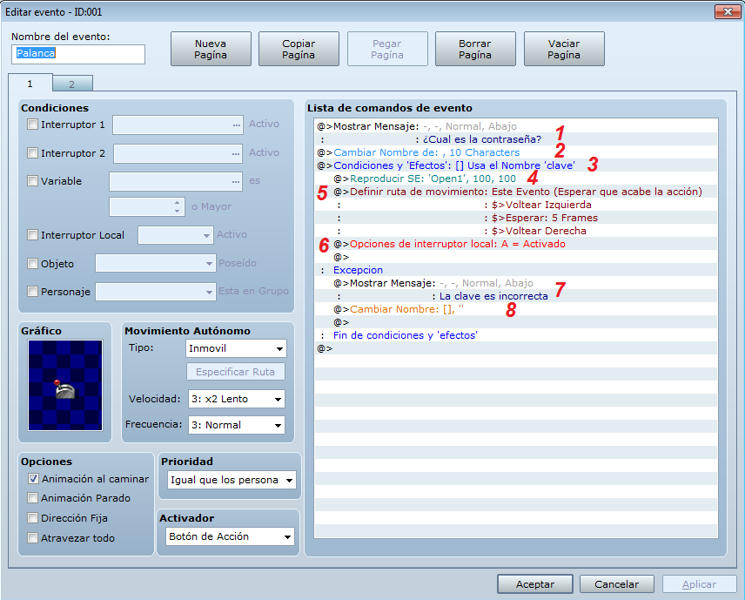
Task: Open the Frecuencia dropdown
Action: 237,425
